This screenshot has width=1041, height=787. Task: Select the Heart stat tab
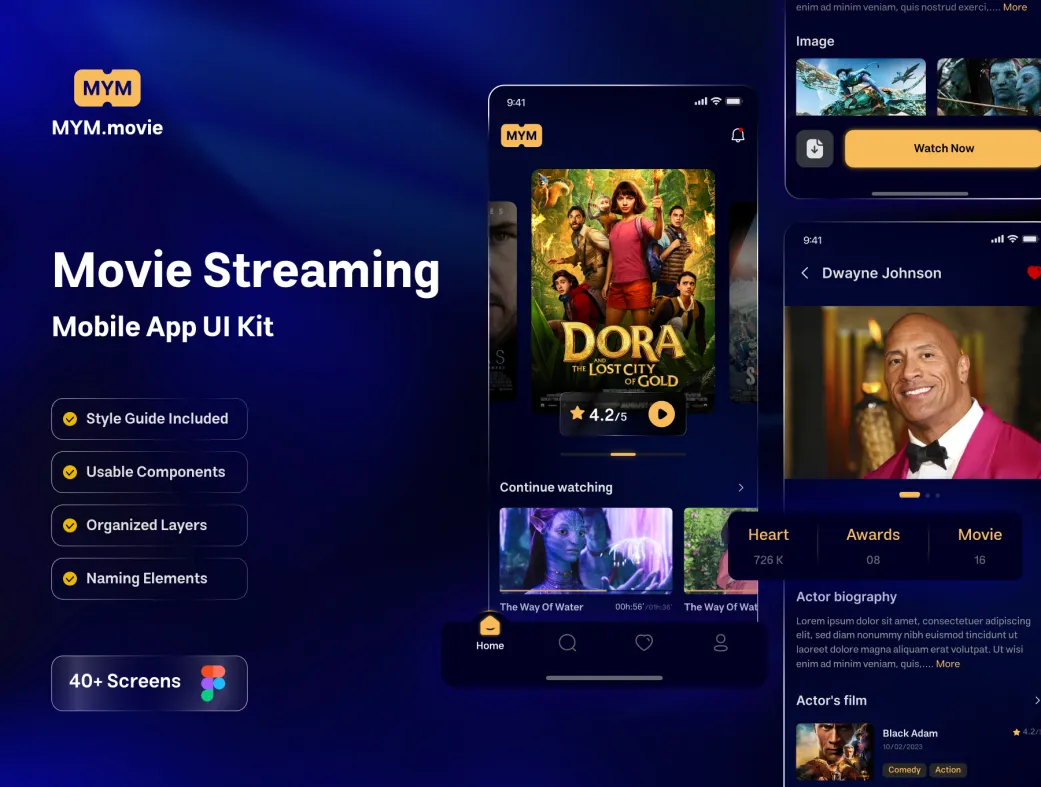(x=768, y=545)
